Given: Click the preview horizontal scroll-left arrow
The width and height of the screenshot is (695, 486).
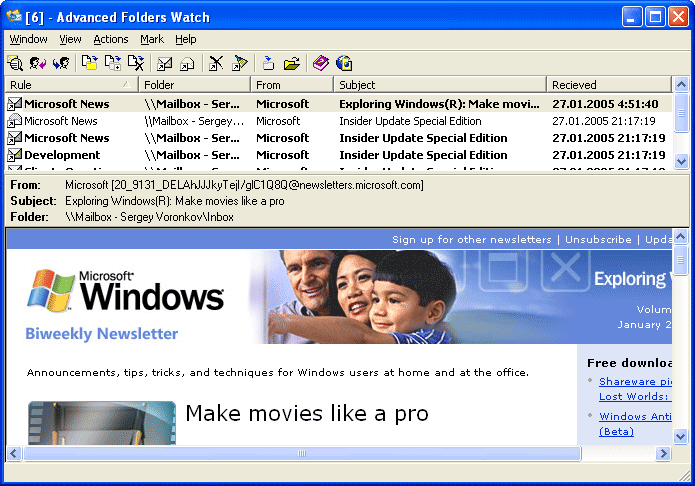Looking at the screenshot, I should coord(14,454).
